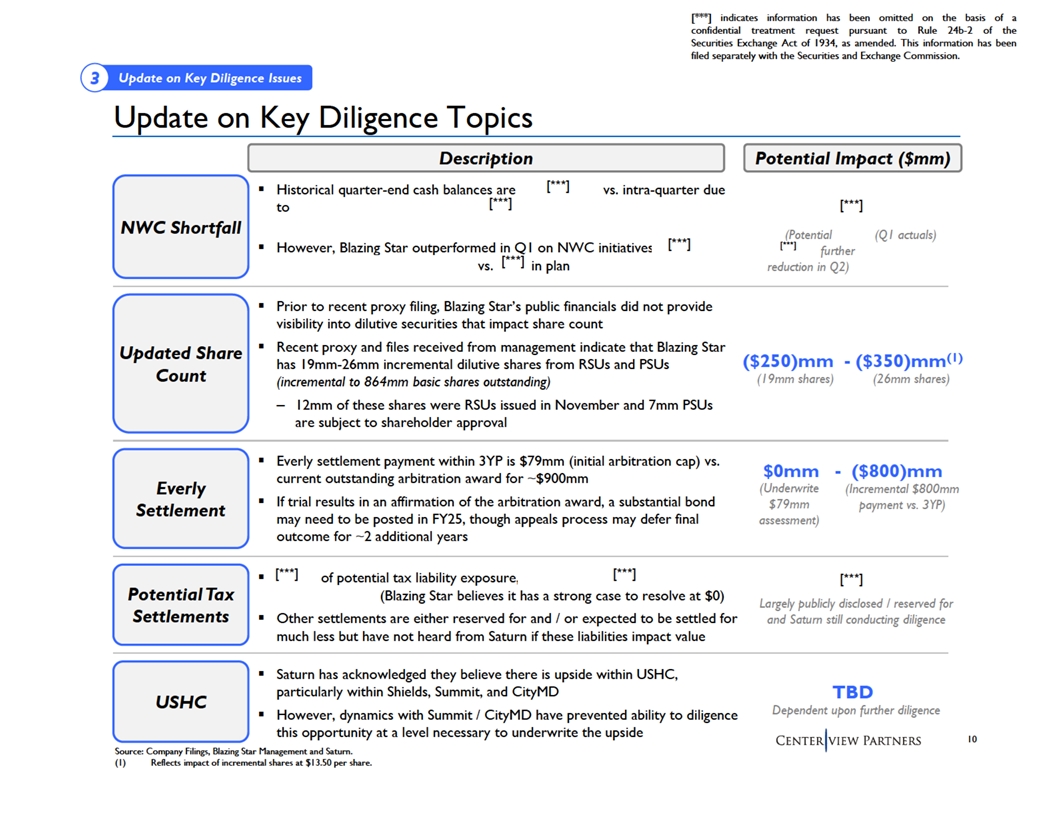Select the 'Description' column header
The height and width of the screenshot is (816, 1056).
pyautogui.click(x=486, y=158)
